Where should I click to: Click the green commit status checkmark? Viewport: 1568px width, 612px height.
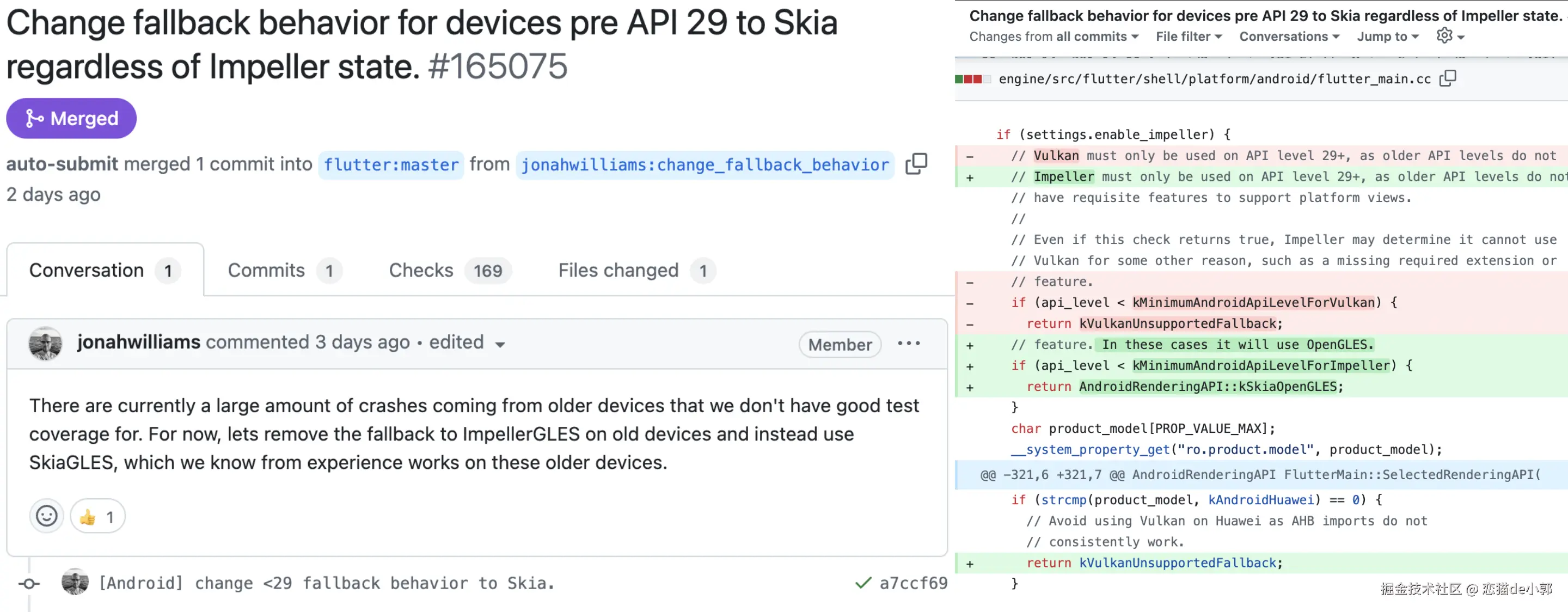point(862,583)
